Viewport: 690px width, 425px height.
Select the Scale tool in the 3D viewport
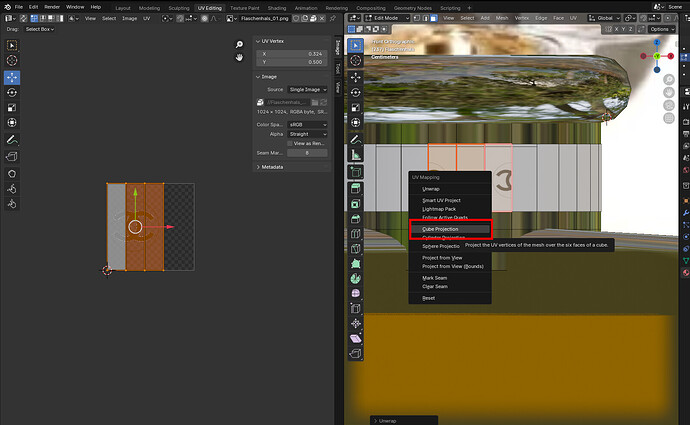(x=356, y=107)
